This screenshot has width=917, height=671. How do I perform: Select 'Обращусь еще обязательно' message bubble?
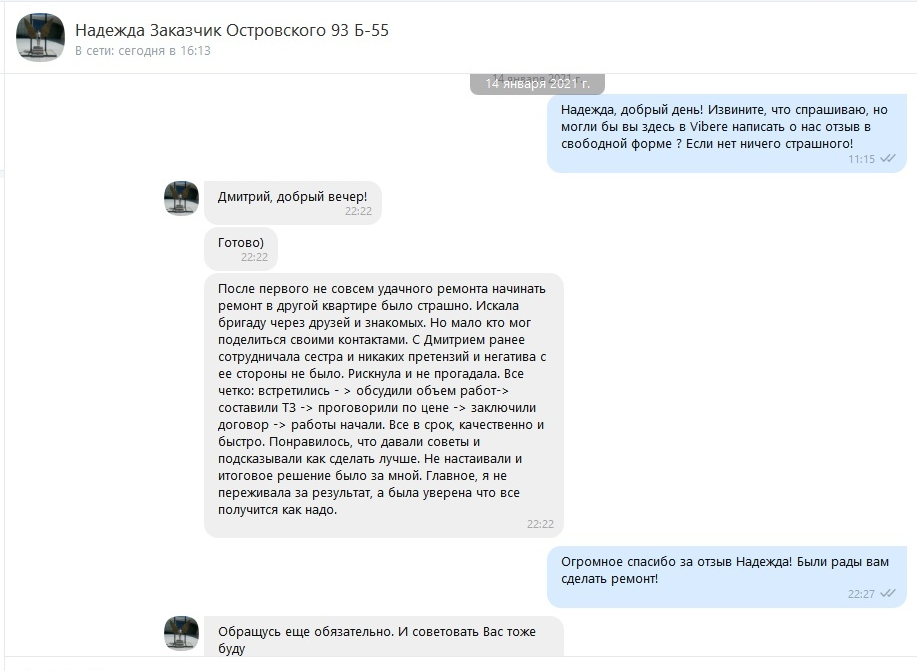[x=384, y=636]
